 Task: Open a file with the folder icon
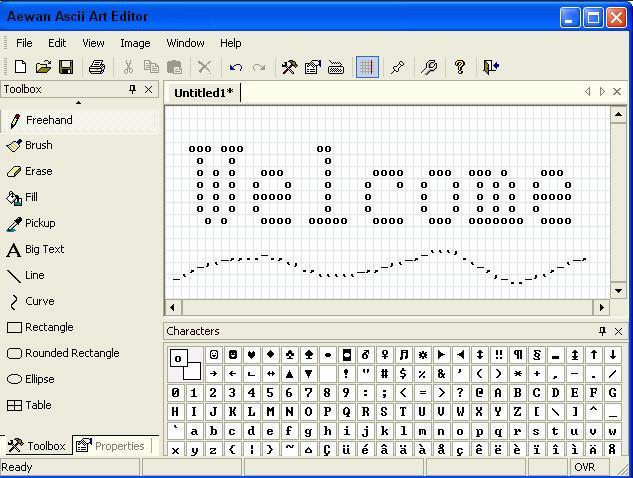tap(43, 67)
